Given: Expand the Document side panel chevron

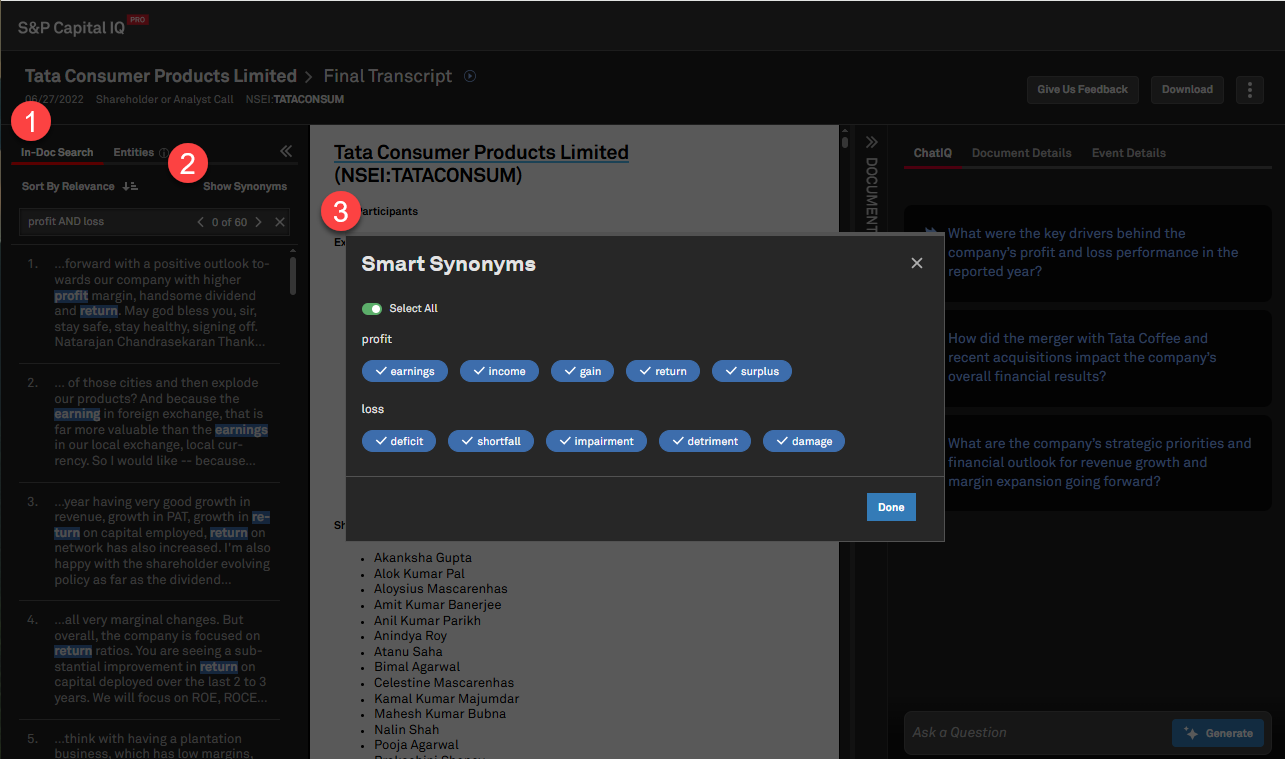Looking at the screenshot, I should click(871, 142).
